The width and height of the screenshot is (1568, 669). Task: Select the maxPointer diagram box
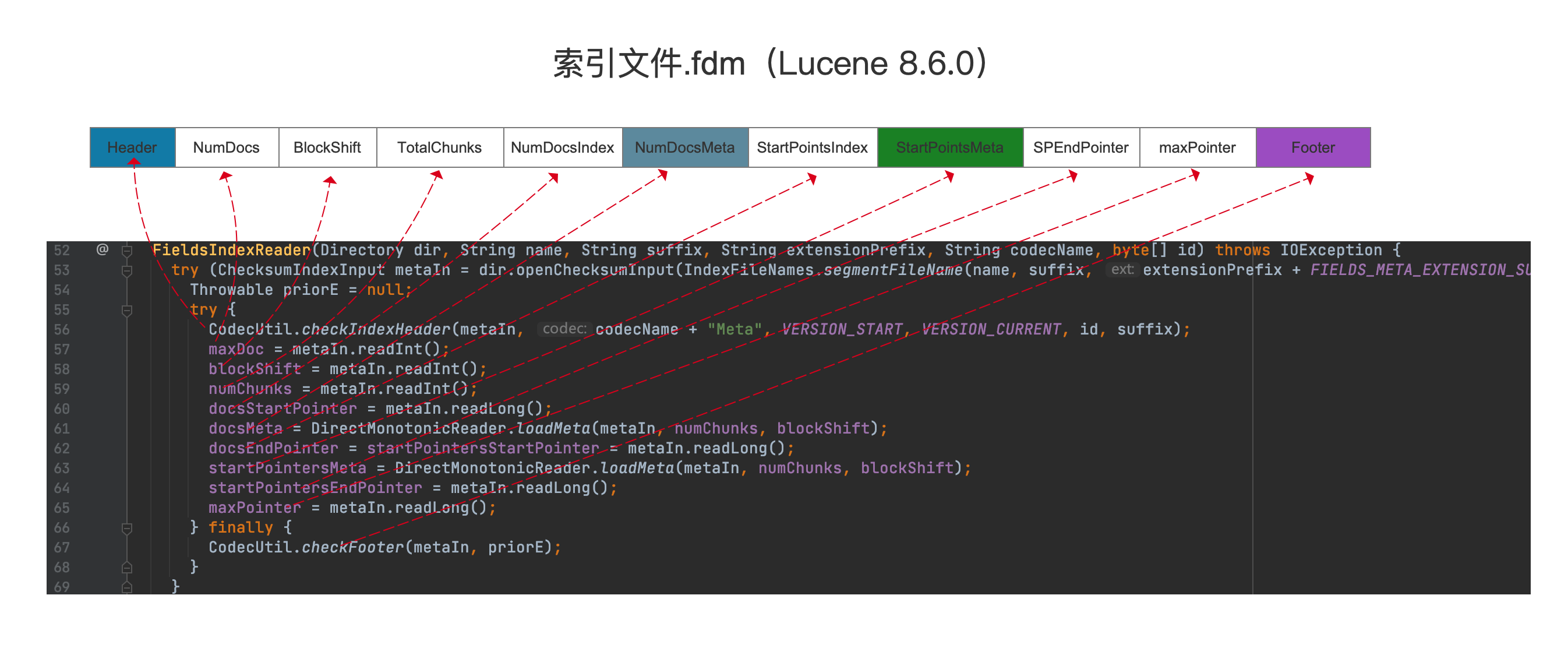1198,147
